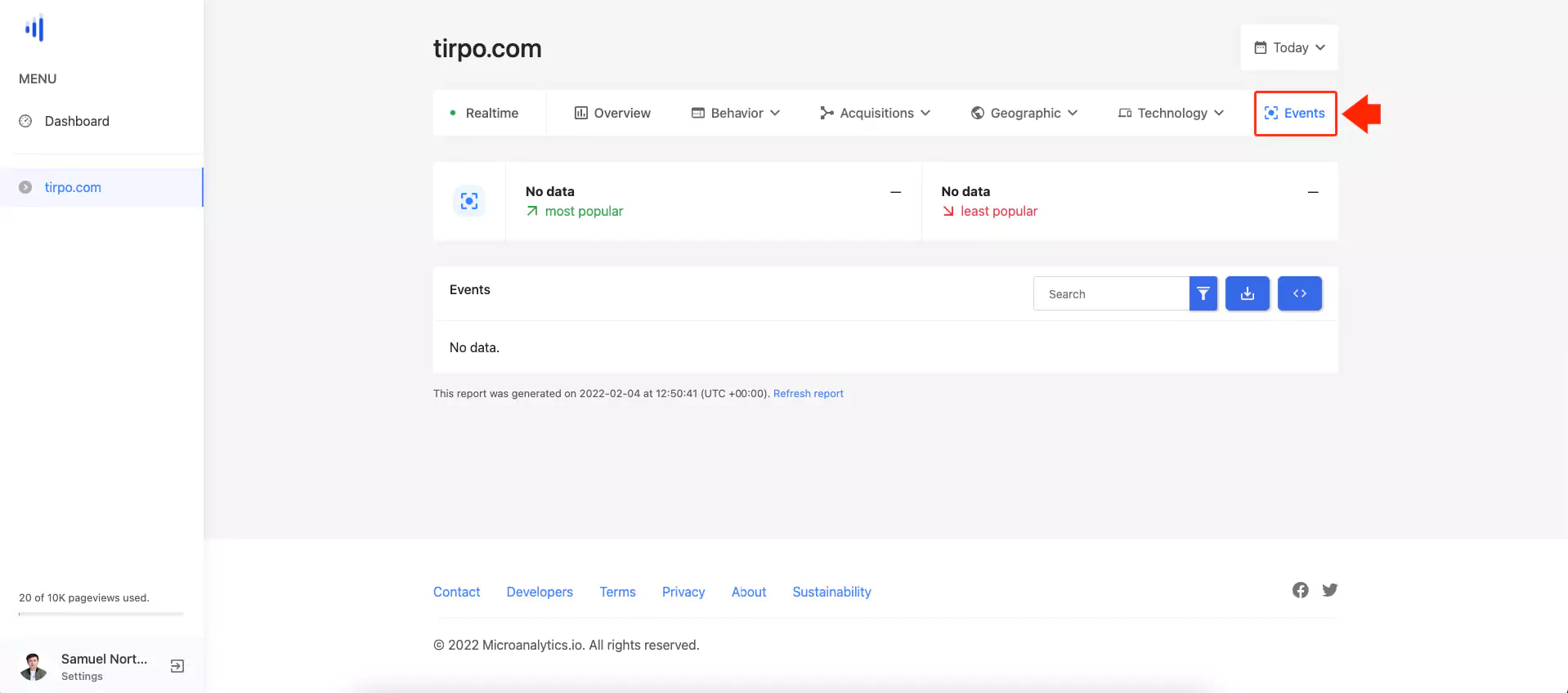Viewport: 1568px width, 693px height.
Task: Expand the Behavior dropdown menu
Action: (x=736, y=113)
